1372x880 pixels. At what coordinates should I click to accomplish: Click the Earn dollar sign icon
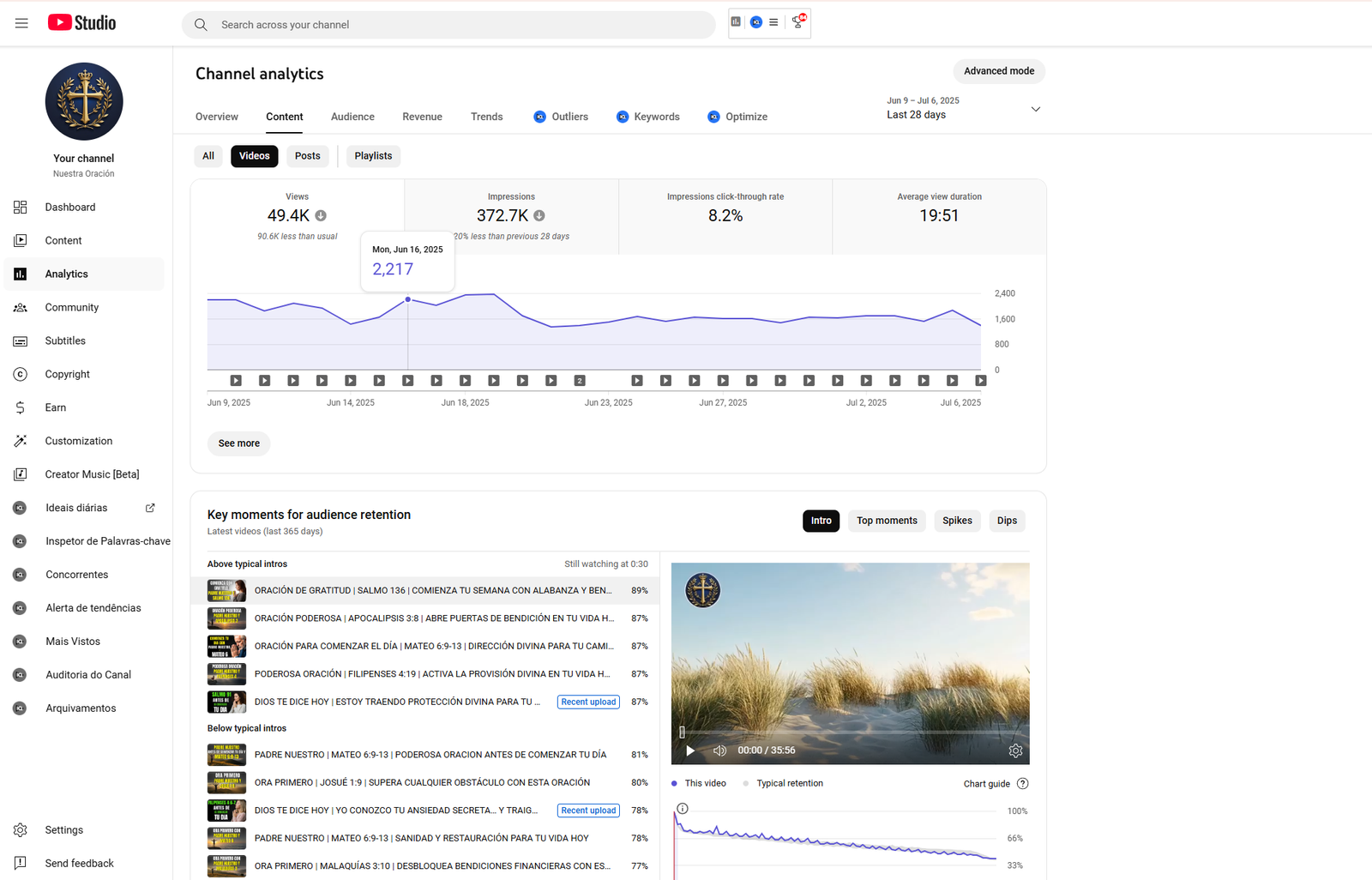(x=21, y=408)
